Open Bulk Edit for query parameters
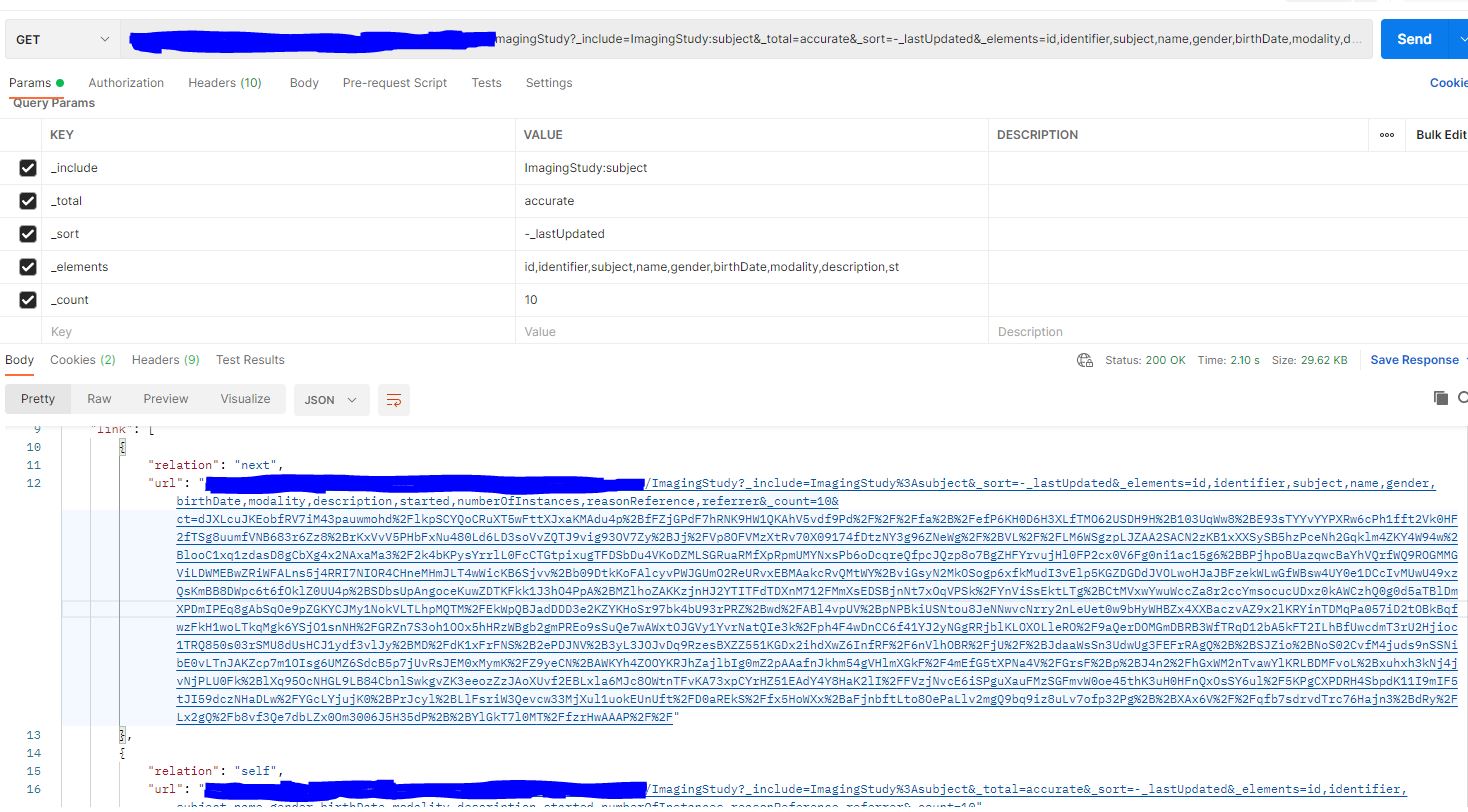Screen dimensions: 1468x812 pyautogui.click(x=1440, y=134)
